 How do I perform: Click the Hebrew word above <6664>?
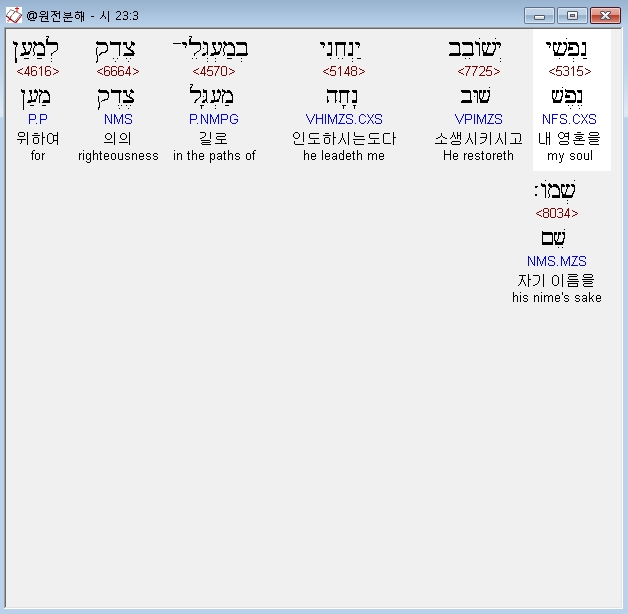[x=116, y=50]
